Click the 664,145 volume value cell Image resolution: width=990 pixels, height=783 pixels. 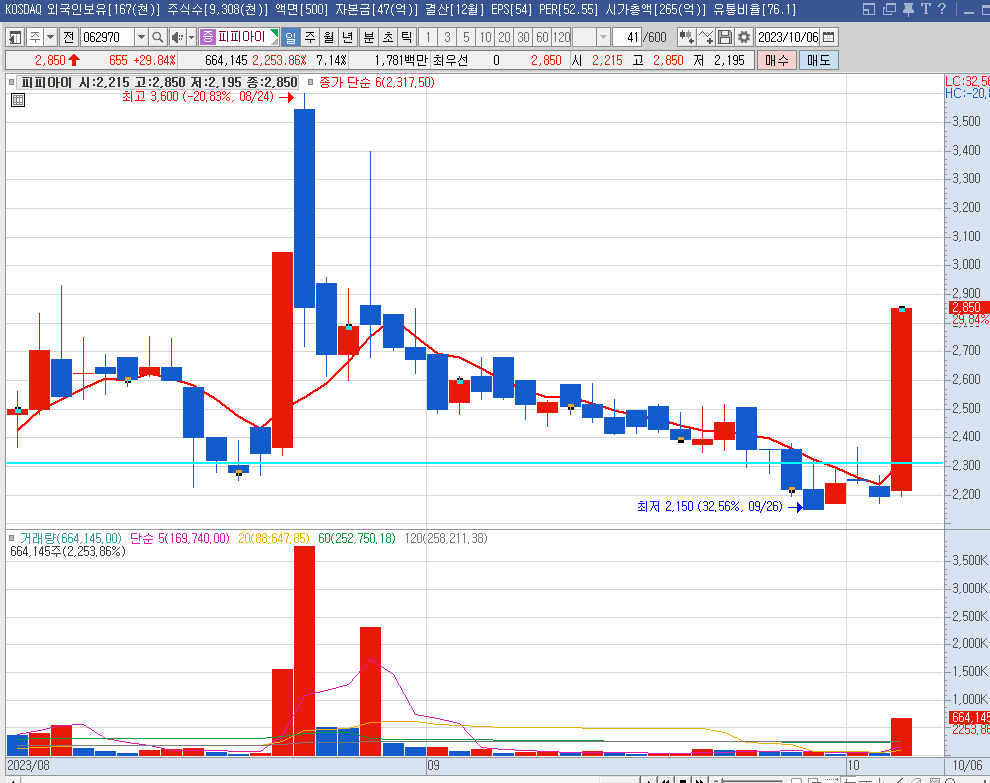pyautogui.click(x=226, y=61)
